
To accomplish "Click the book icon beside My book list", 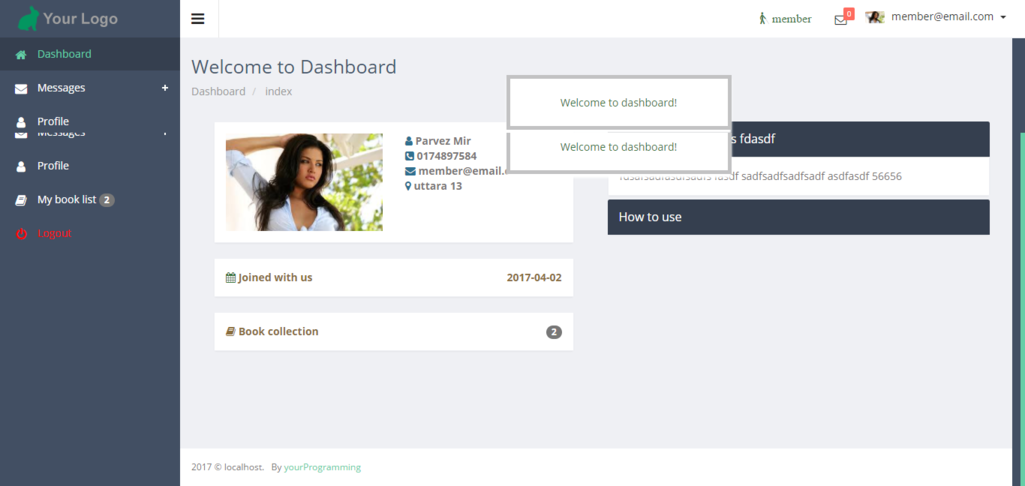I will [x=21, y=200].
